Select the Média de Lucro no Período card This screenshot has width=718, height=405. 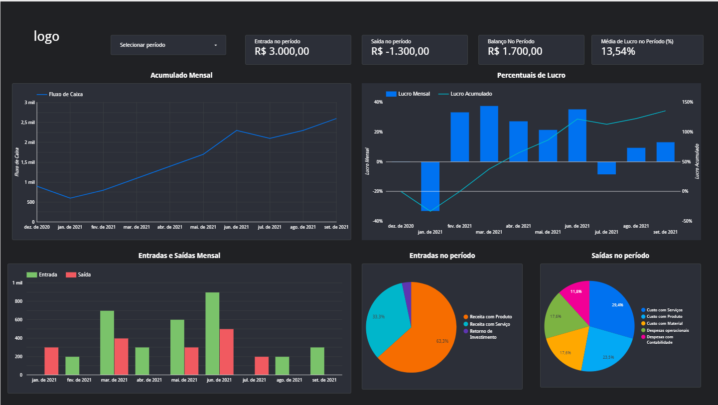[x=646, y=47]
